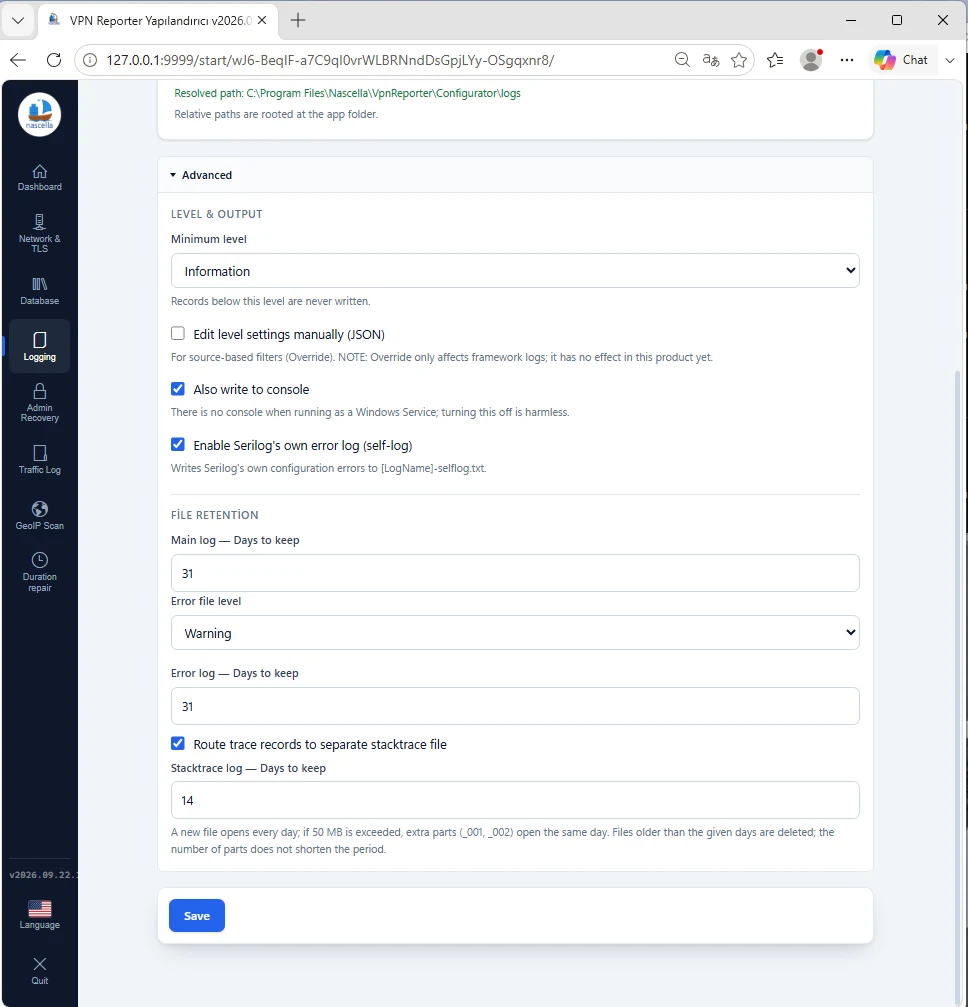Open the translate page option
Viewport: 968px width, 1007px height.
pyautogui.click(x=710, y=60)
